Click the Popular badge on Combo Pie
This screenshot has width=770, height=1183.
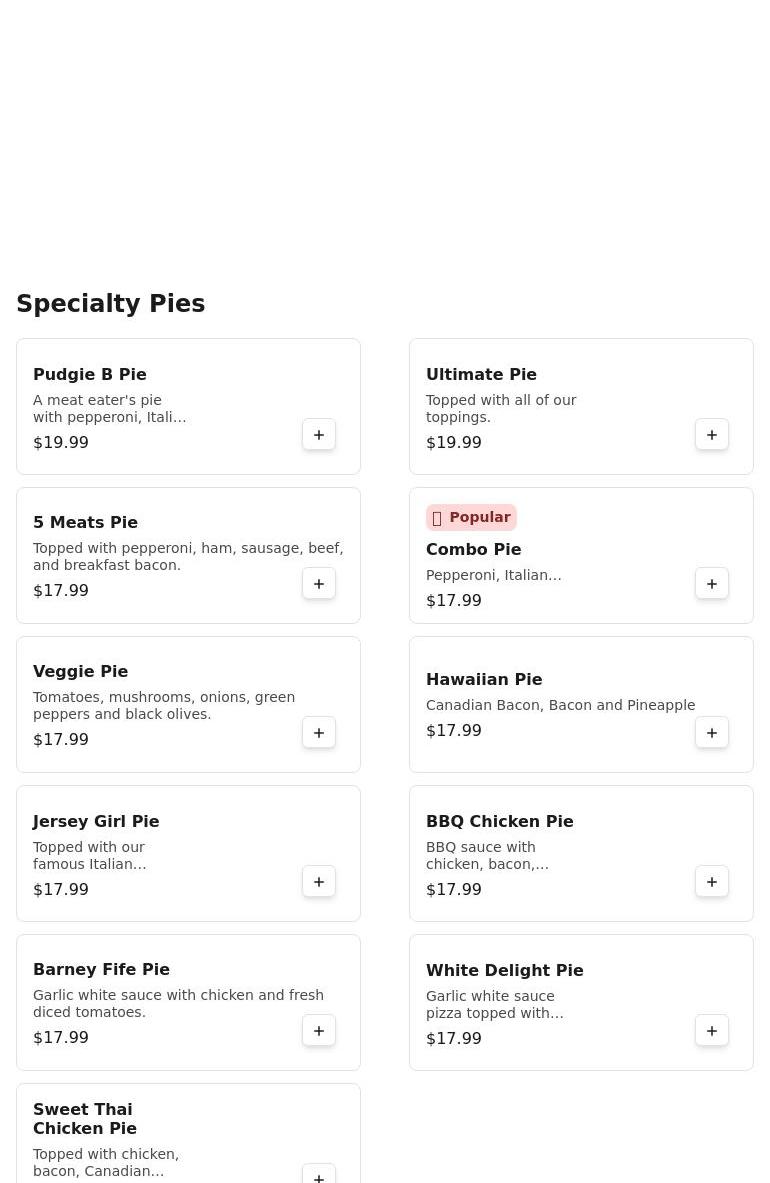(x=471, y=517)
